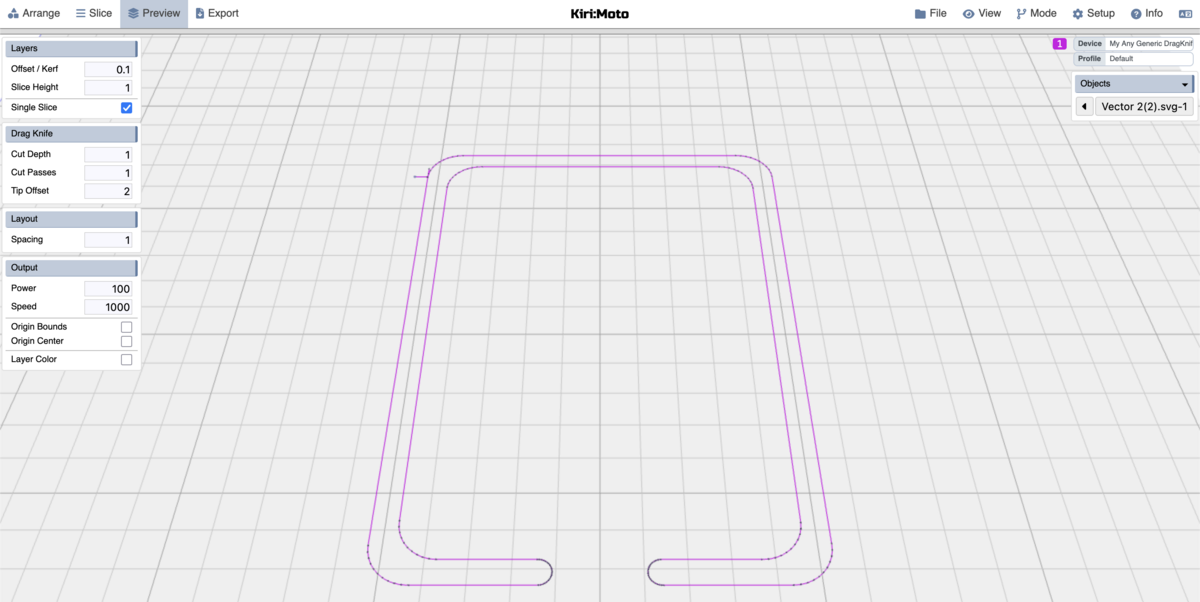This screenshot has width=1200, height=602.
Task: Click the Export file icon
Action: point(200,14)
